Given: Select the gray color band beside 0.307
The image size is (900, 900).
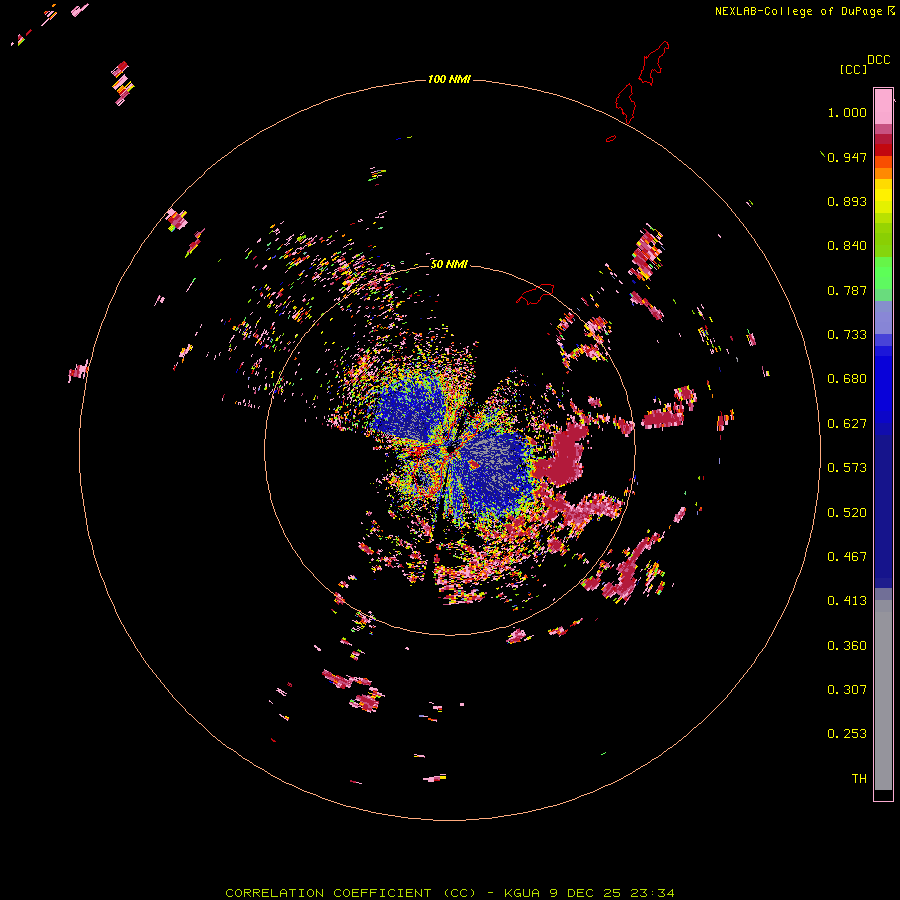Looking at the screenshot, I should [883, 695].
